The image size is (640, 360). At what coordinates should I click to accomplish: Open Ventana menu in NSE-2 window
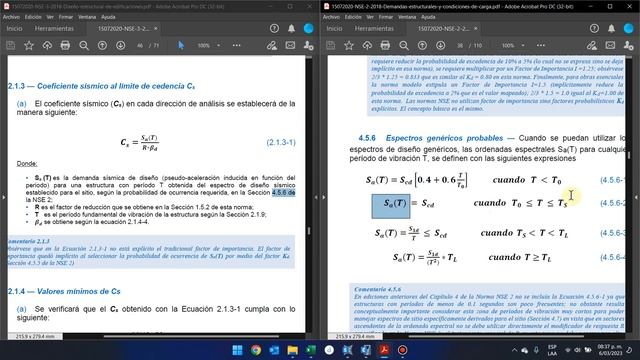[x=407, y=17]
